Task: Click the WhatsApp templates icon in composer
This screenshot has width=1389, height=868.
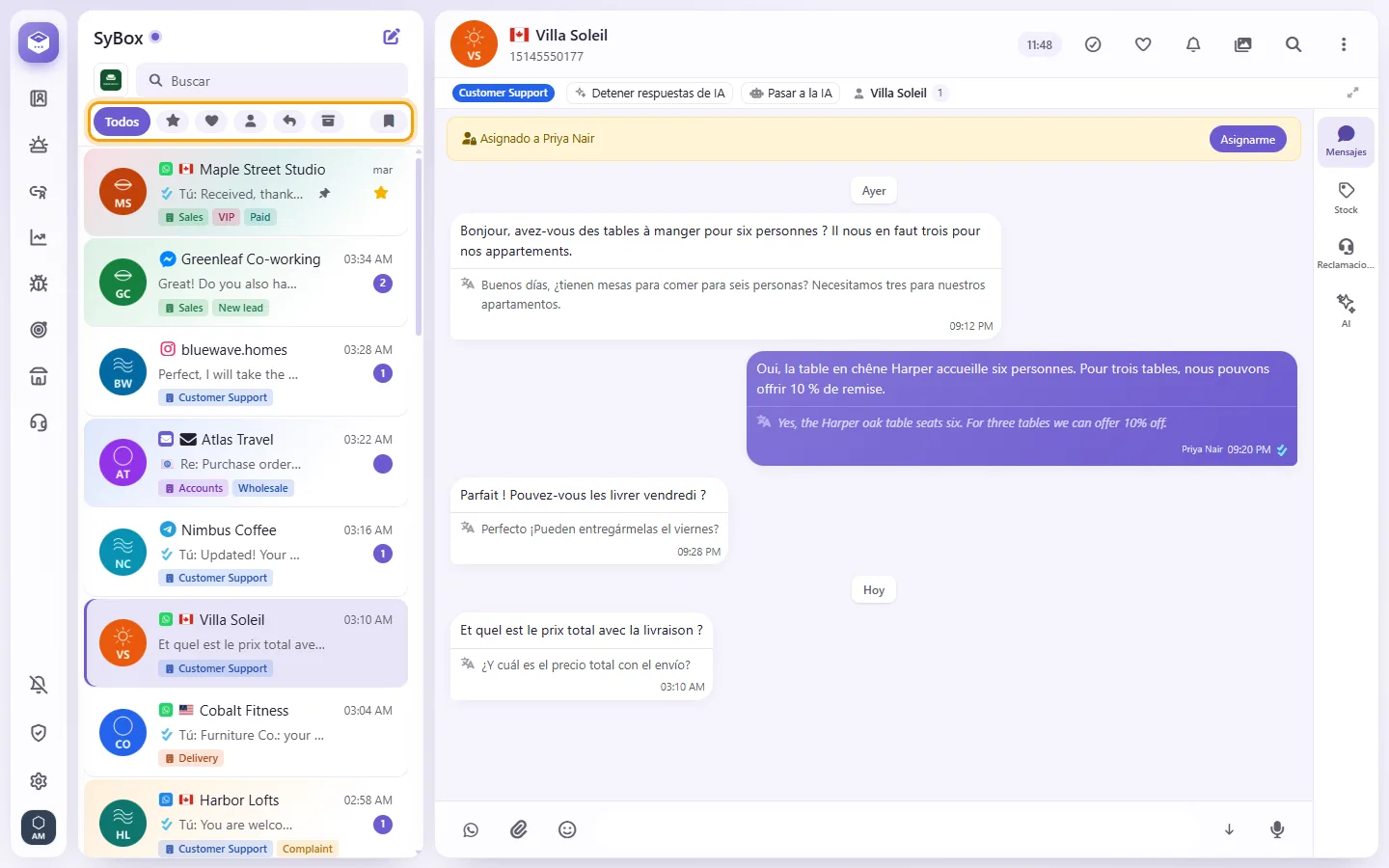Action: coord(471,829)
